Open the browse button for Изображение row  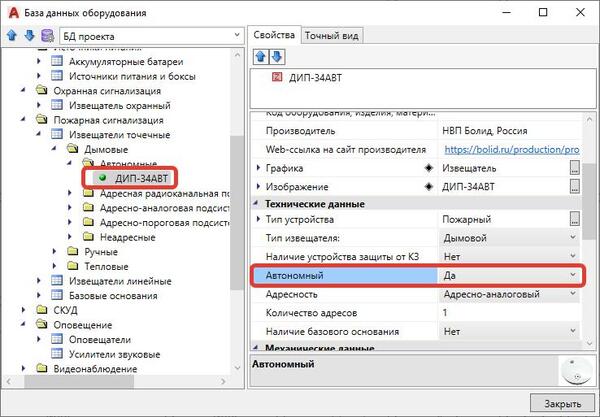573,186
